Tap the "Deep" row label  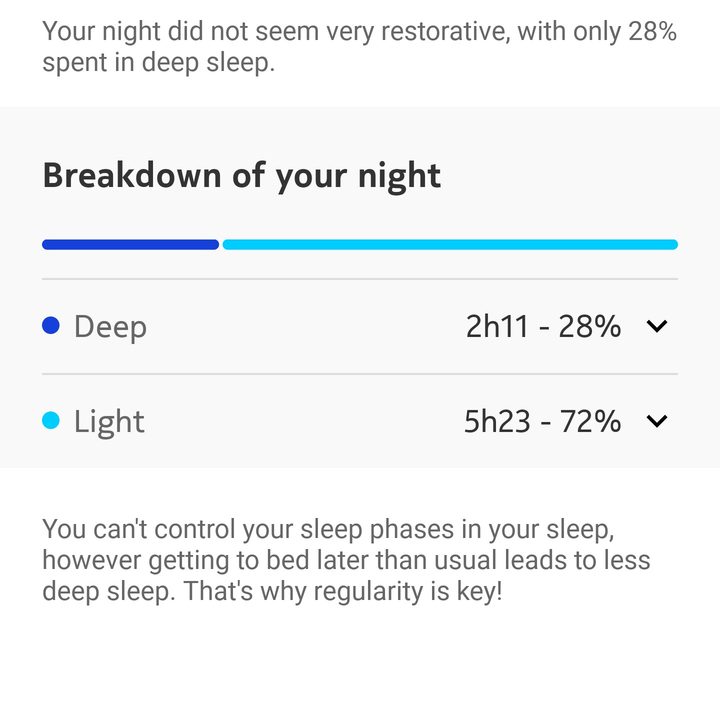pyautogui.click(x=110, y=326)
